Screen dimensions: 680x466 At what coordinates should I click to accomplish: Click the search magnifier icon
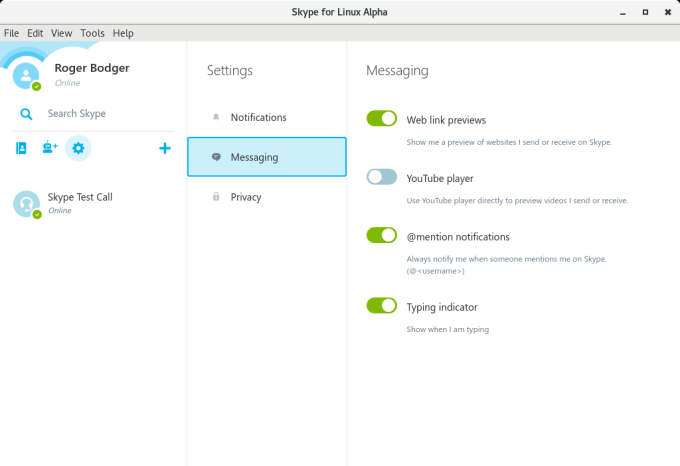click(x=26, y=114)
